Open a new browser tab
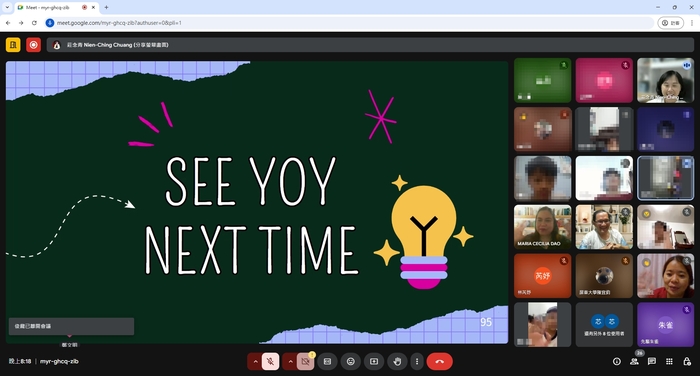This screenshot has height=376, width=700. coord(106,7)
